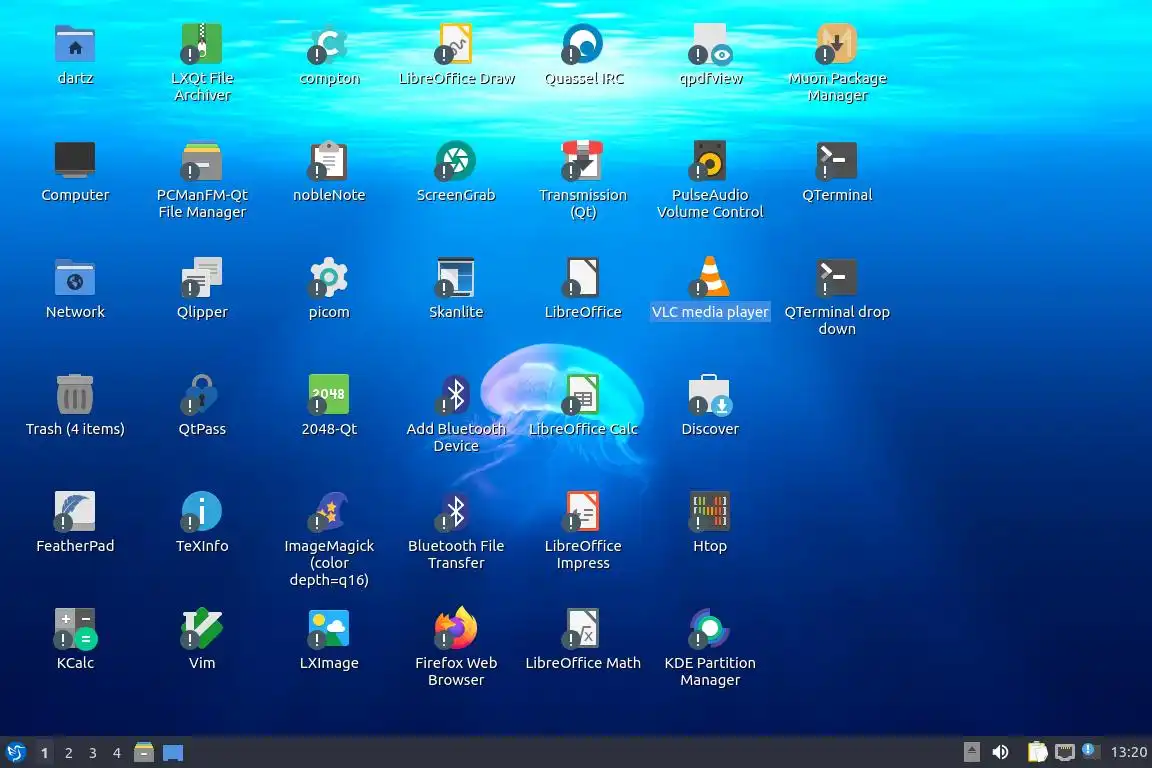This screenshot has width=1152, height=768.
Task: Expand hidden tray icons arrow
Action: pos(971,752)
